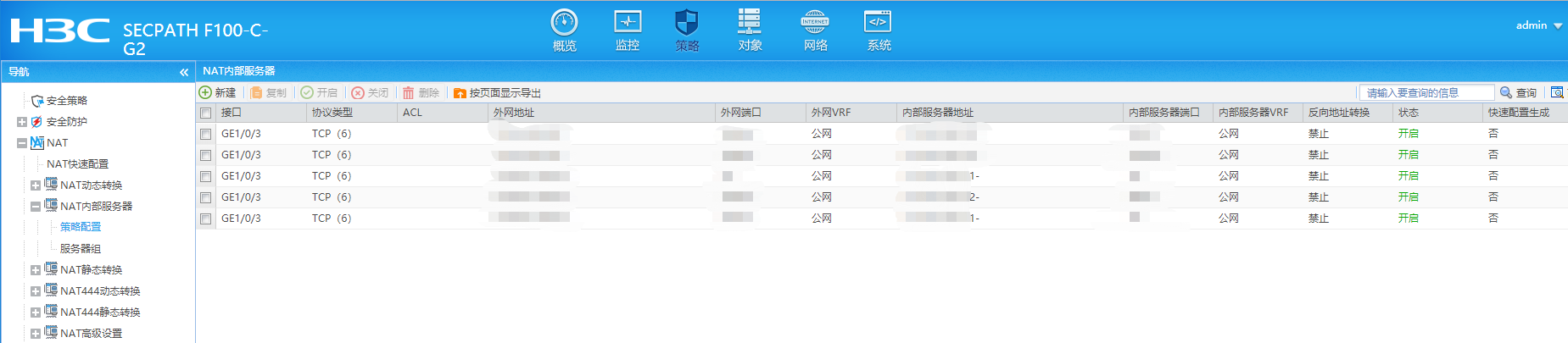Image resolution: width=1568 pixels, height=343 pixels.
Task: Click the 关闭 disable toolbar button
Action: [x=370, y=92]
